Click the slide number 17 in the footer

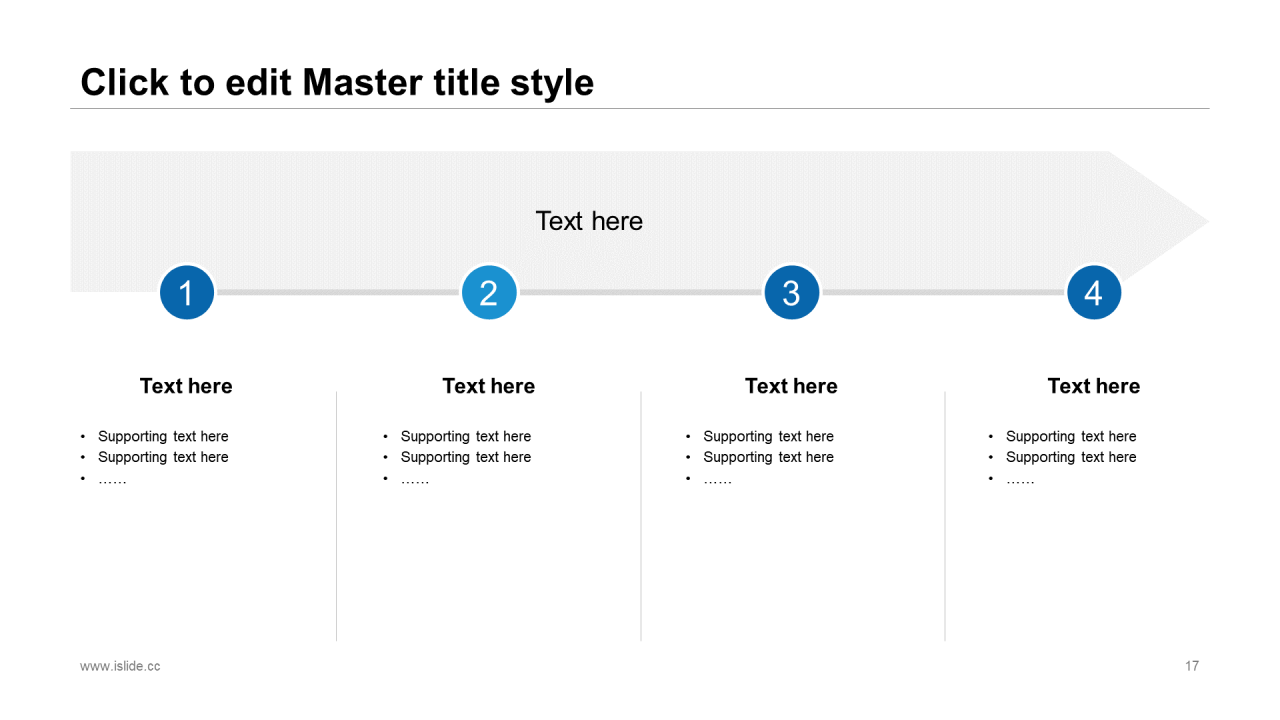[x=1192, y=666]
